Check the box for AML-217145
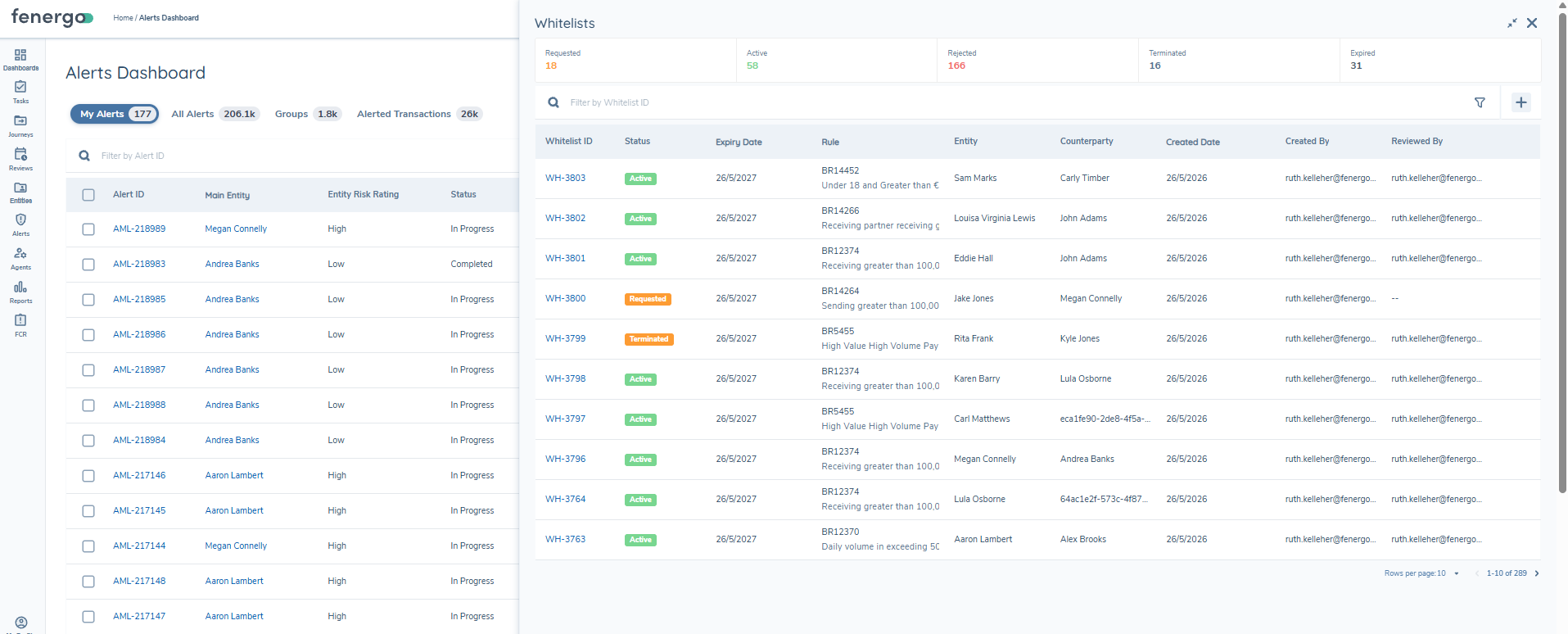 click(88, 511)
